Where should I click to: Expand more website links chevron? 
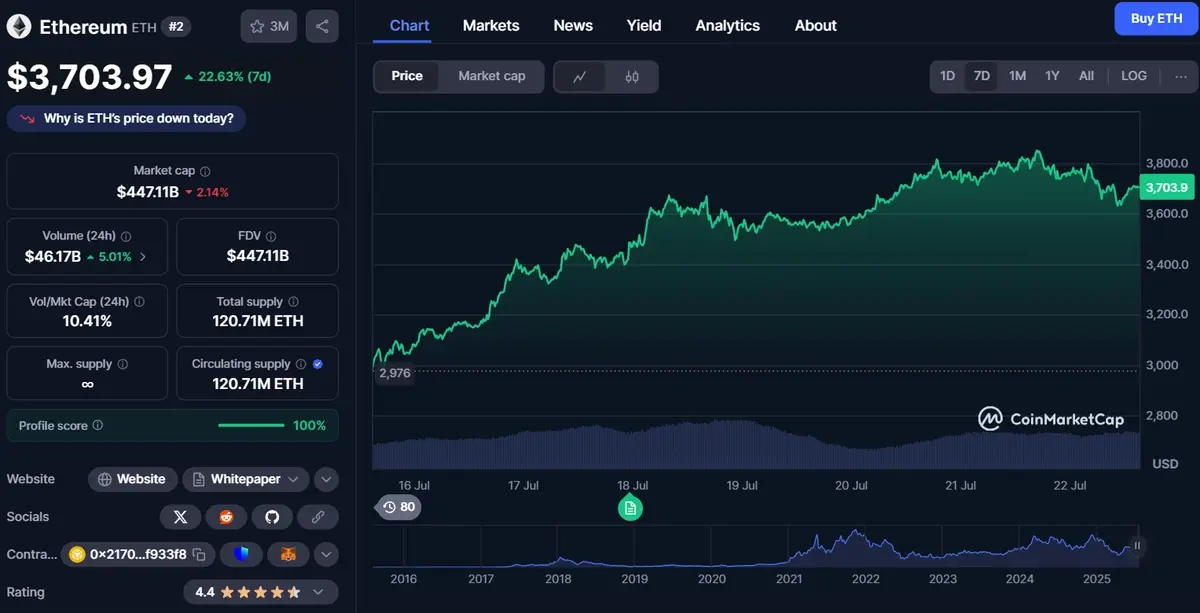pos(326,479)
